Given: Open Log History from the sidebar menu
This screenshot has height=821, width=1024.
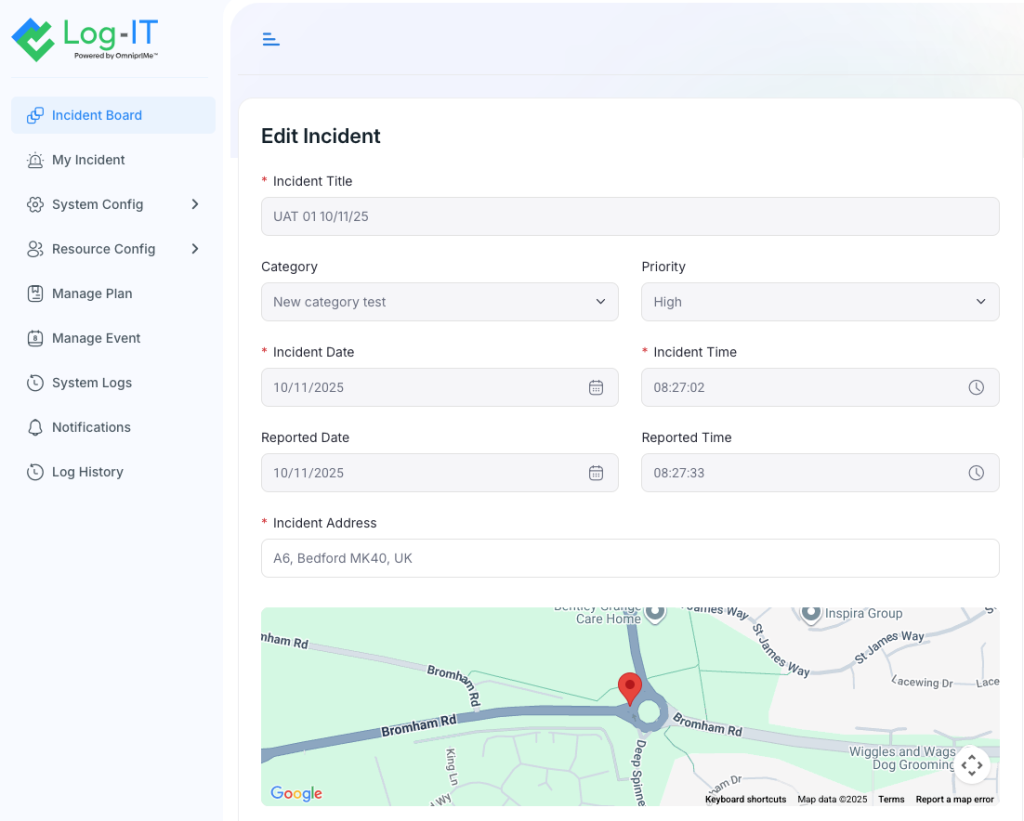Looking at the screenshot, I should point(86,471).
